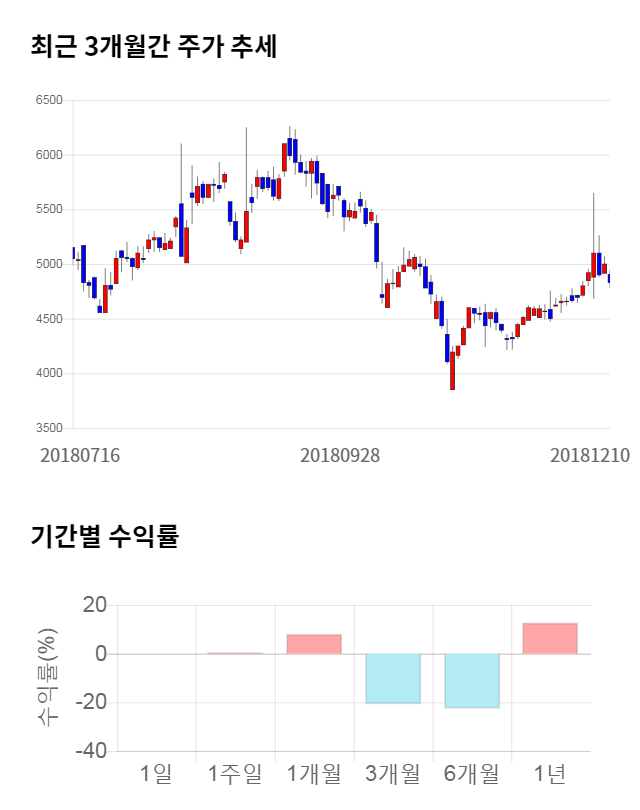Click the '1년' x-axis label
Screen dimensions: 640x810
coord(550,773)
